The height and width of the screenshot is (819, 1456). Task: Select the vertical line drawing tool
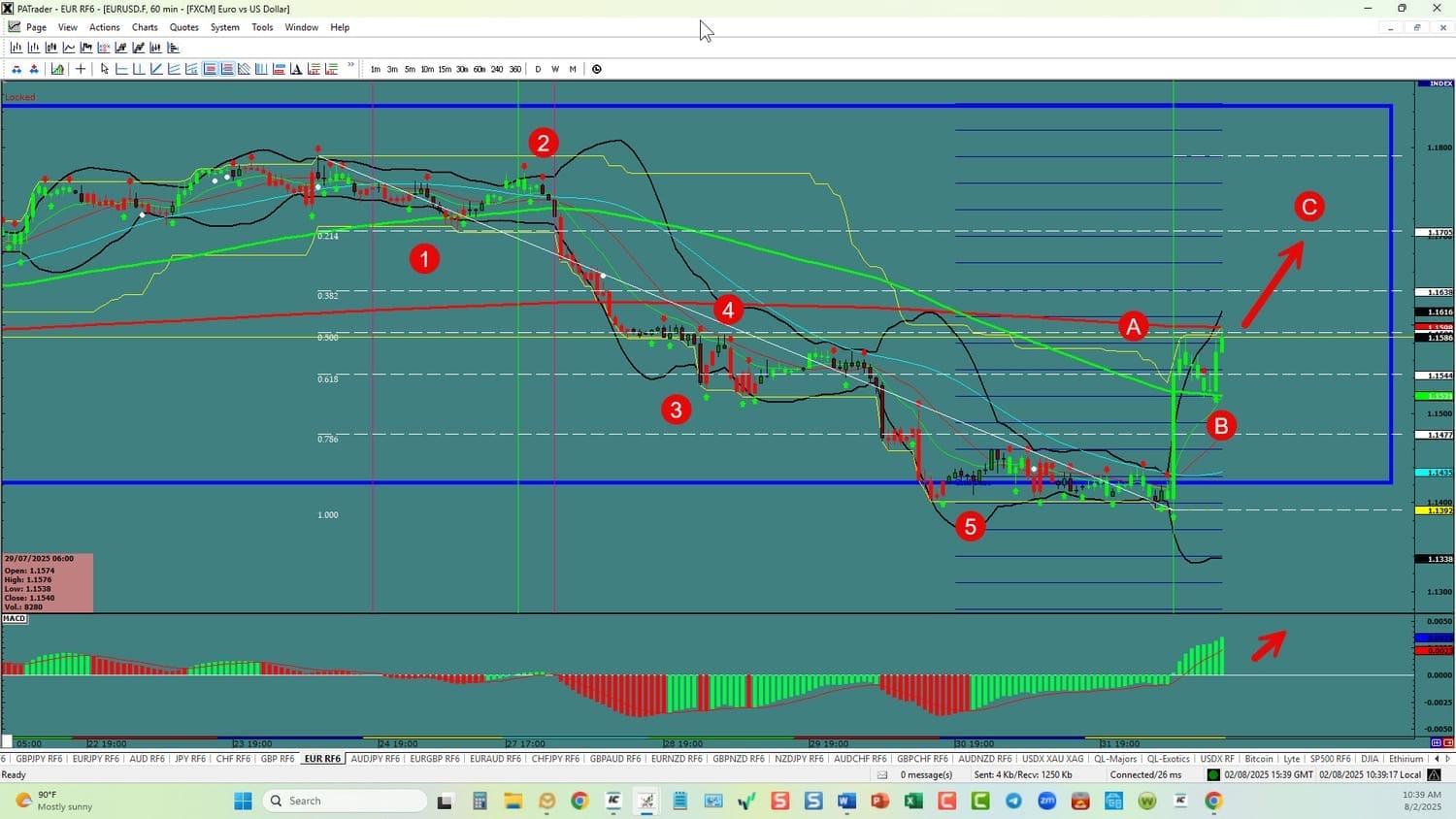139,69
